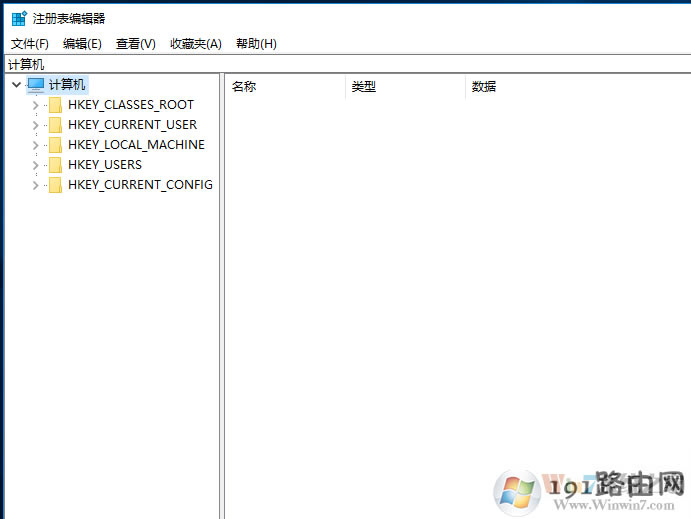This screenshot has width=691, height=519.
Task: Open the 编辑(E) menu
Action: (x=82, y=44)
